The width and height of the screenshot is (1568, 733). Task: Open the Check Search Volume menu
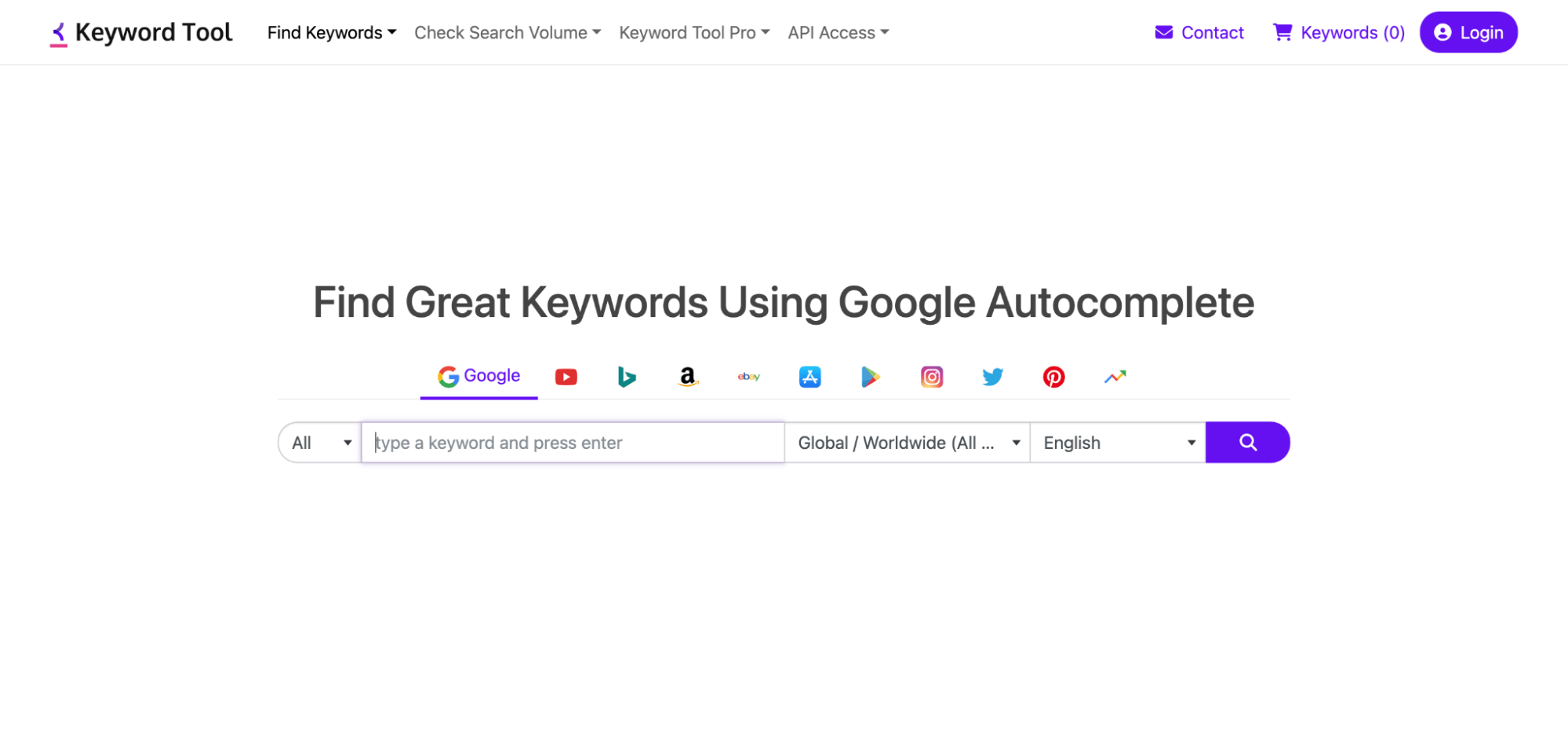coord(508,33)
